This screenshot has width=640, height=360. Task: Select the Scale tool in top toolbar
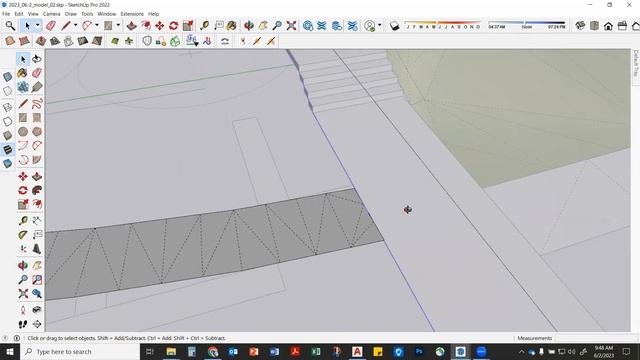(x=188, y=26)
